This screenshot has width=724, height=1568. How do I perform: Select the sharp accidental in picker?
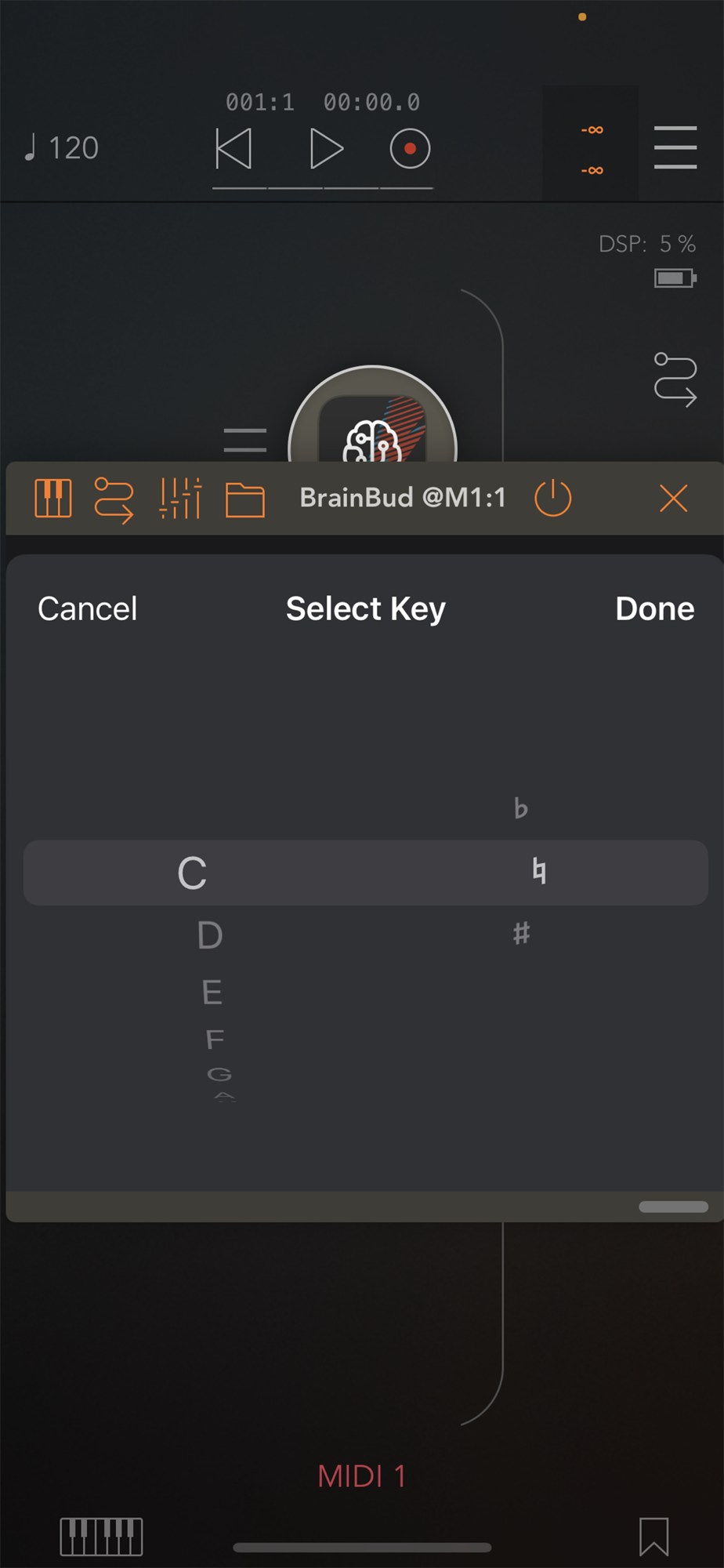pyautogui.click(x=522, y=933)
